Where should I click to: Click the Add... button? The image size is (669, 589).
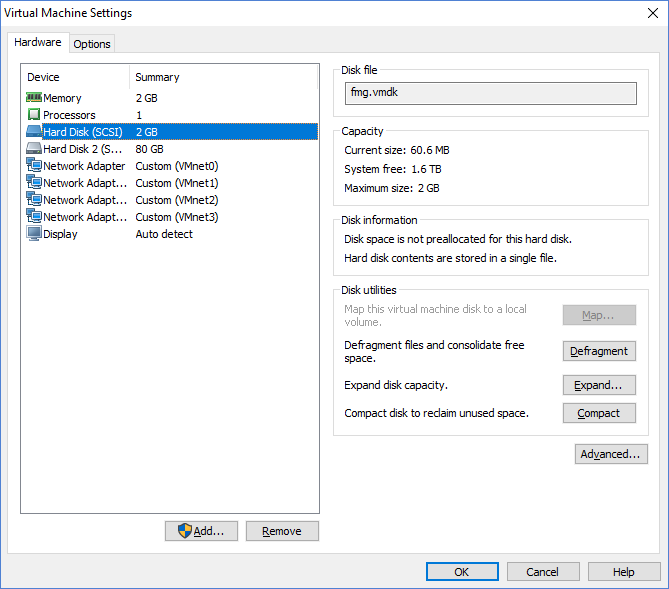(201, 531)
